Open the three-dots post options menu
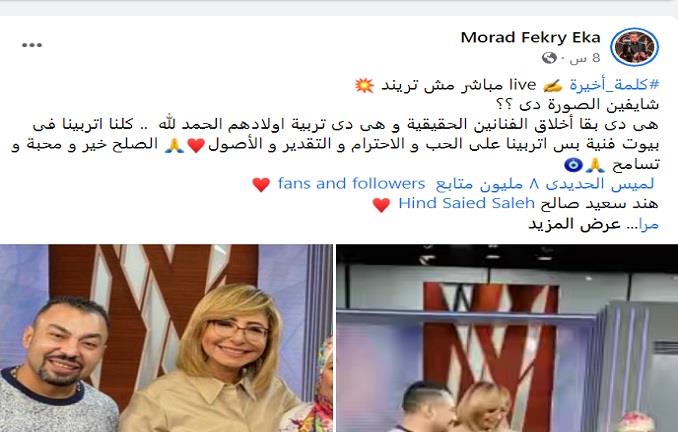This screenshot has height=432, width=678. coord(32,45)
